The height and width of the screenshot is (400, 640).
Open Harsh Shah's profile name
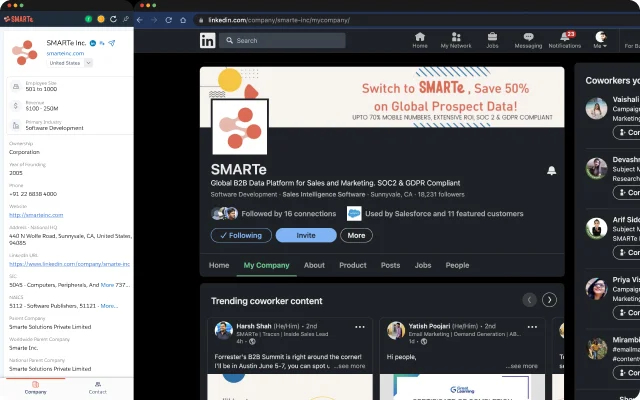(254, 326)
